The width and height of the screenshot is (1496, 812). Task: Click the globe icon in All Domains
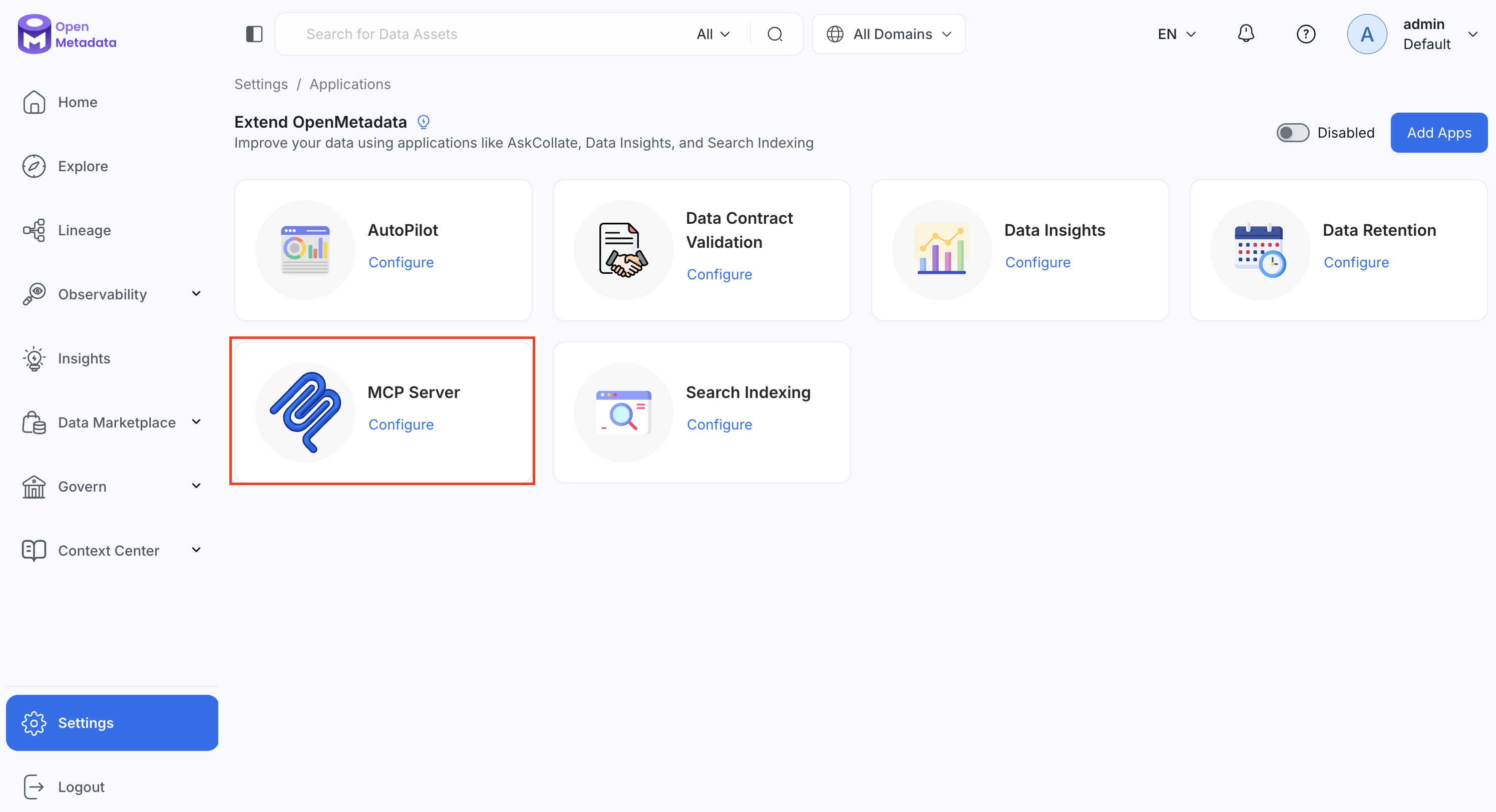pyautogui.click(x=835, y=34)
